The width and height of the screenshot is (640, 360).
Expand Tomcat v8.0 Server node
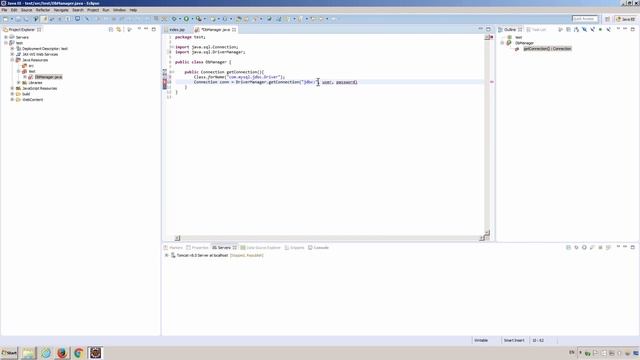coord(167,256)
